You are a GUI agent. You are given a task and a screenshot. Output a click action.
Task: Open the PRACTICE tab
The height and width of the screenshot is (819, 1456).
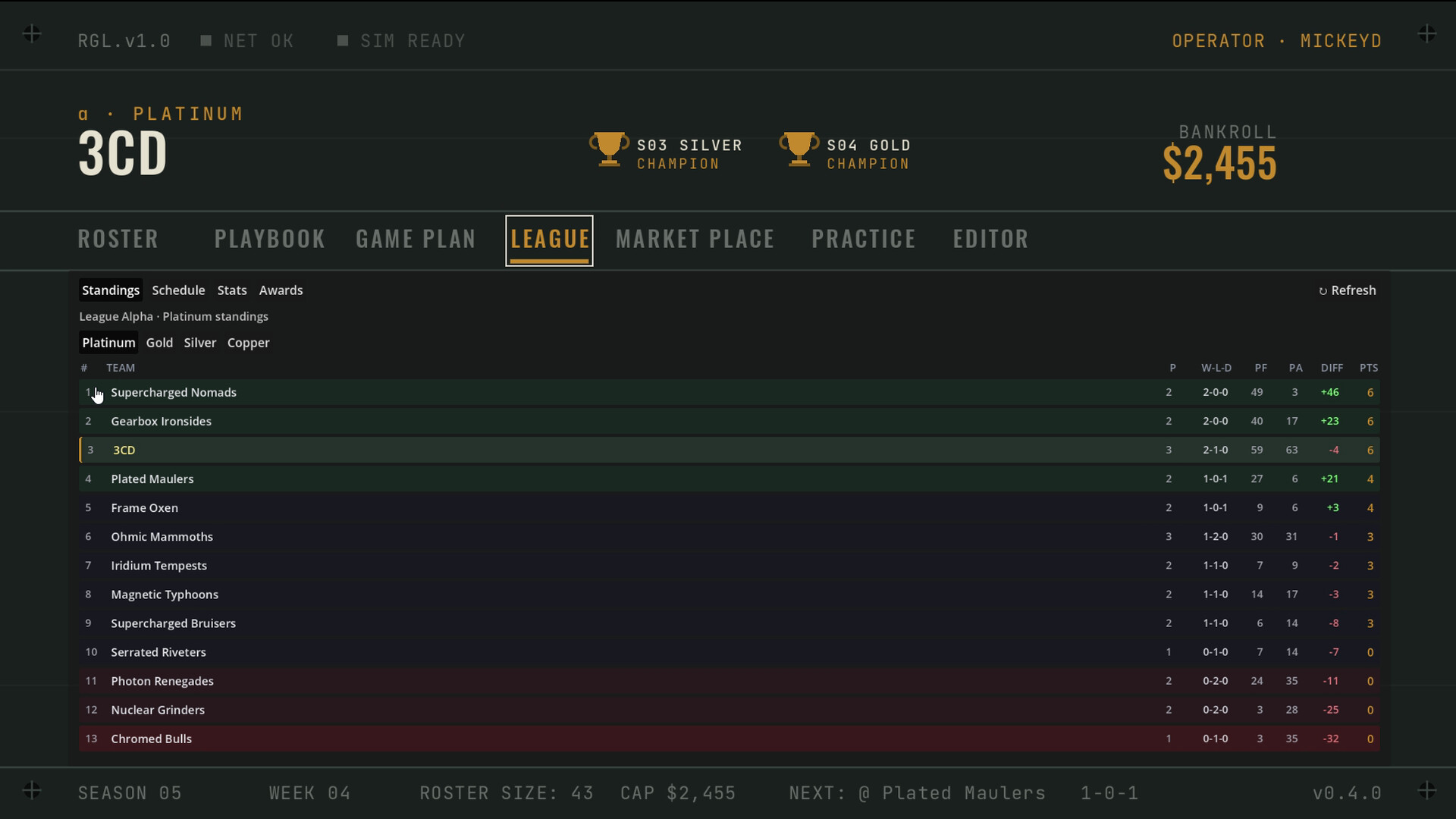click(864, 240)
